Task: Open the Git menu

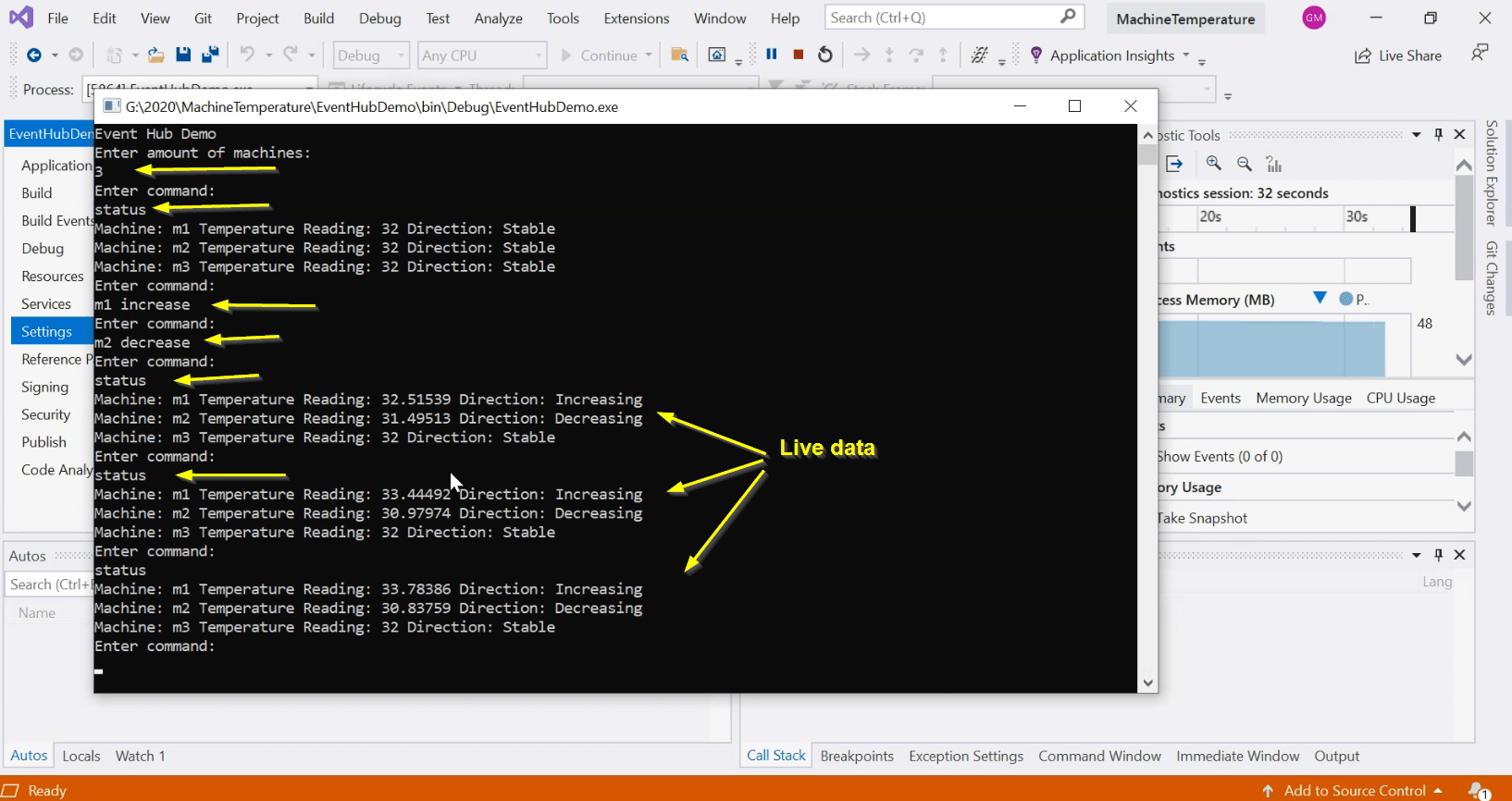Action: [203, 18]
